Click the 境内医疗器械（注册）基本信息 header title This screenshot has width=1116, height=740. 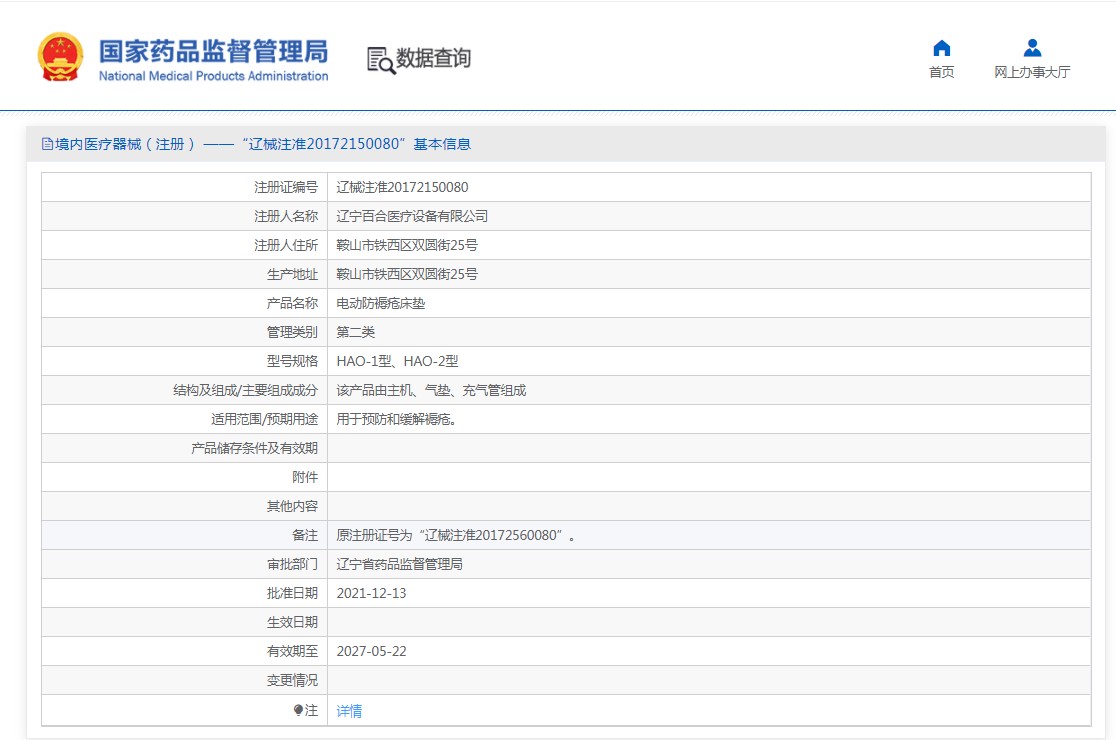point(263,144)
